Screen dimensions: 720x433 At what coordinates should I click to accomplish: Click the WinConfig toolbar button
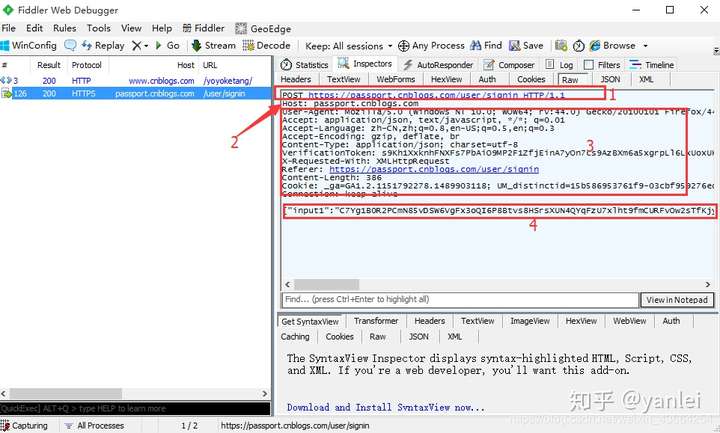click(29, 45)
